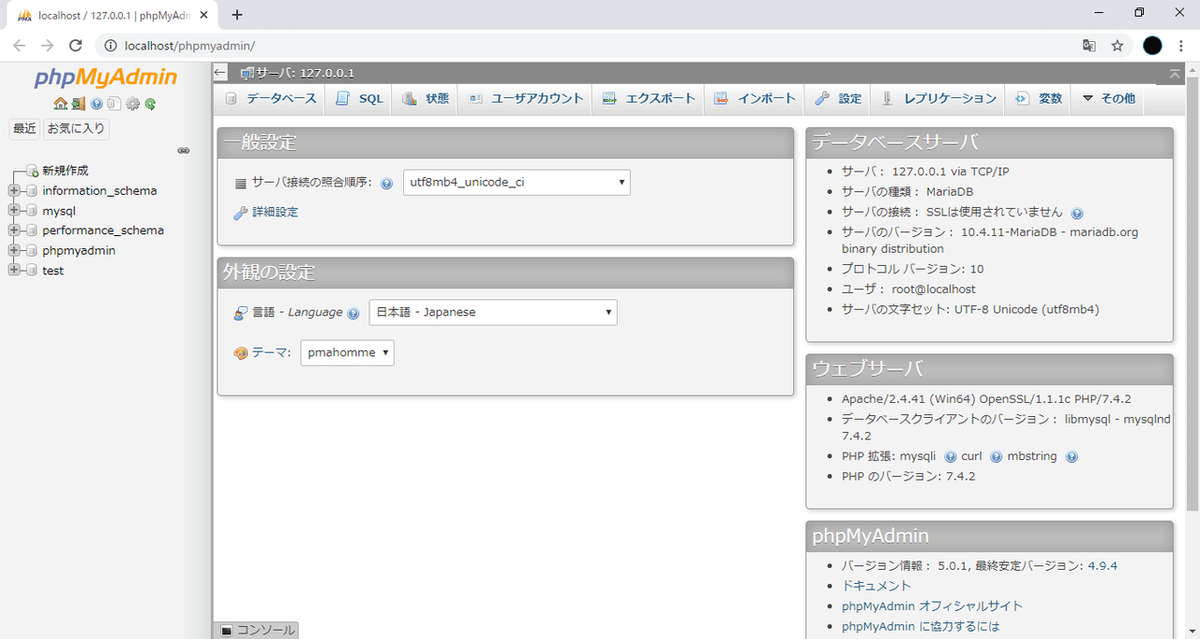Open the コンソール console bar
1200x639 pixels.
[x=258, y=630]
